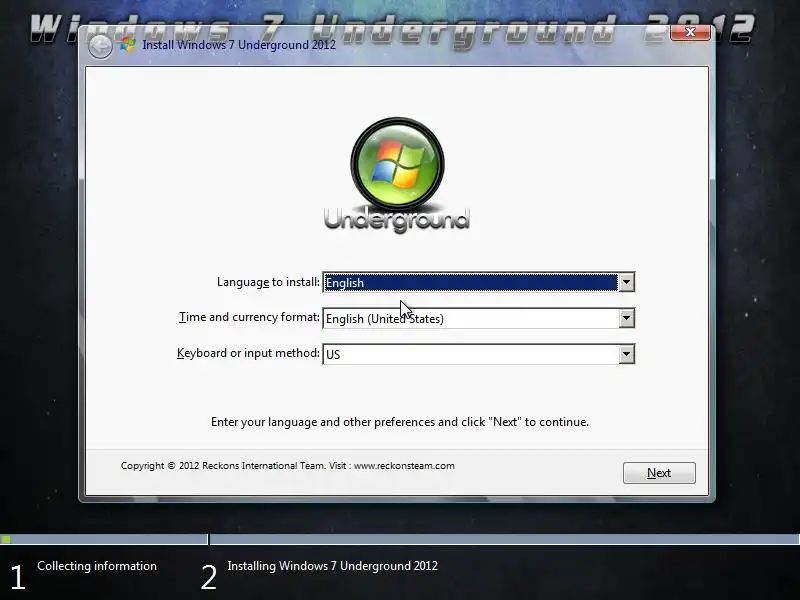
Task: Click the Enter your language instruction text
Action: coord(400,422)
